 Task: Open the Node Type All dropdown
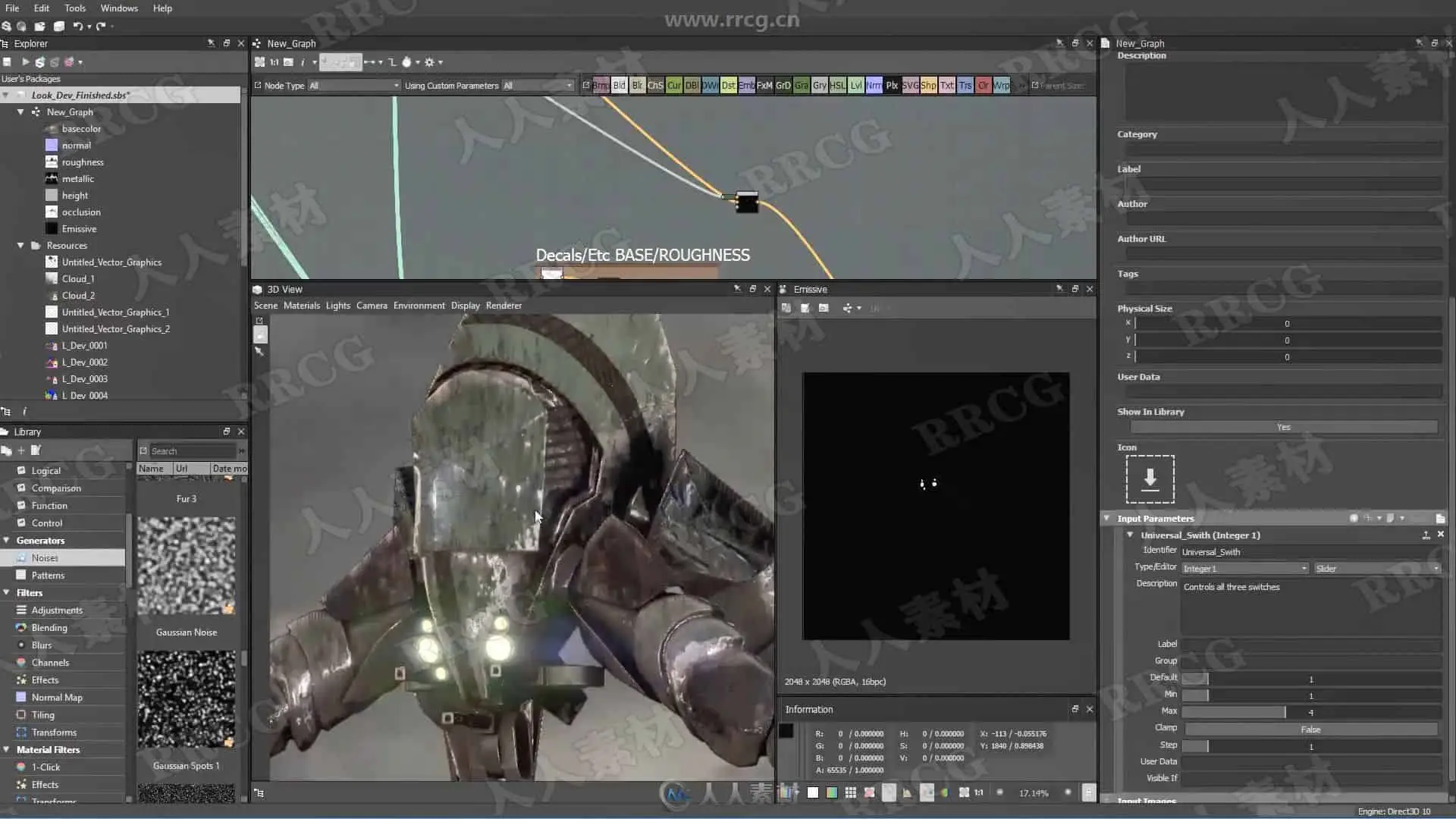click(x=353, y=86)
